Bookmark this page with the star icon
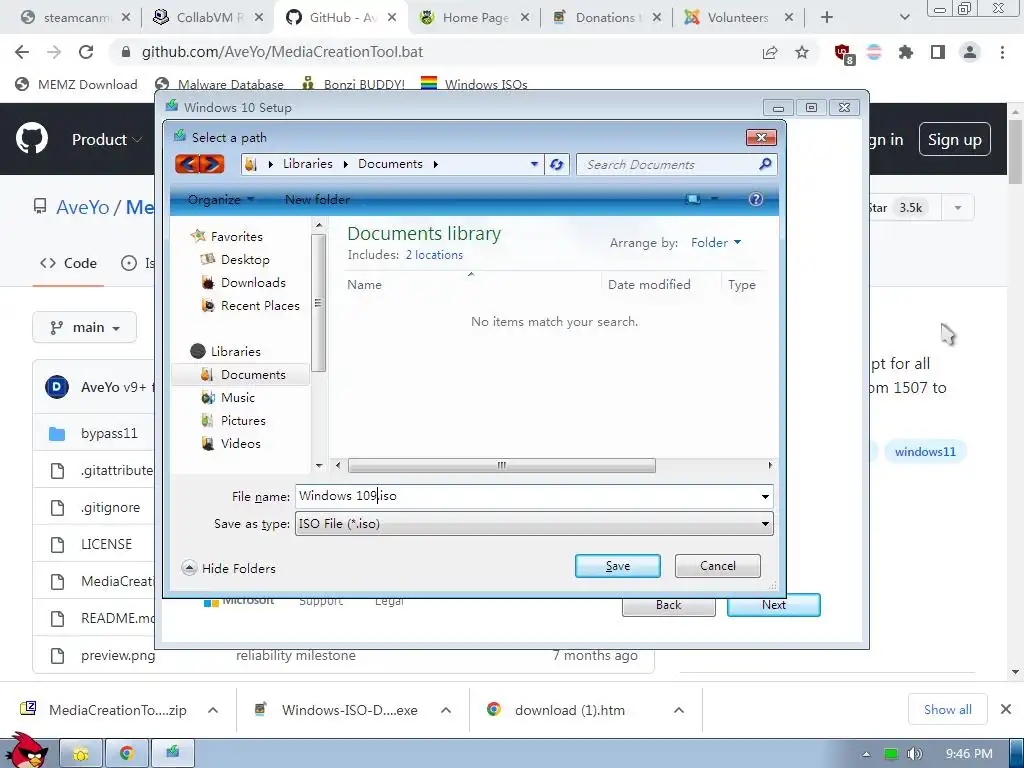 click(x=802, y=52)
